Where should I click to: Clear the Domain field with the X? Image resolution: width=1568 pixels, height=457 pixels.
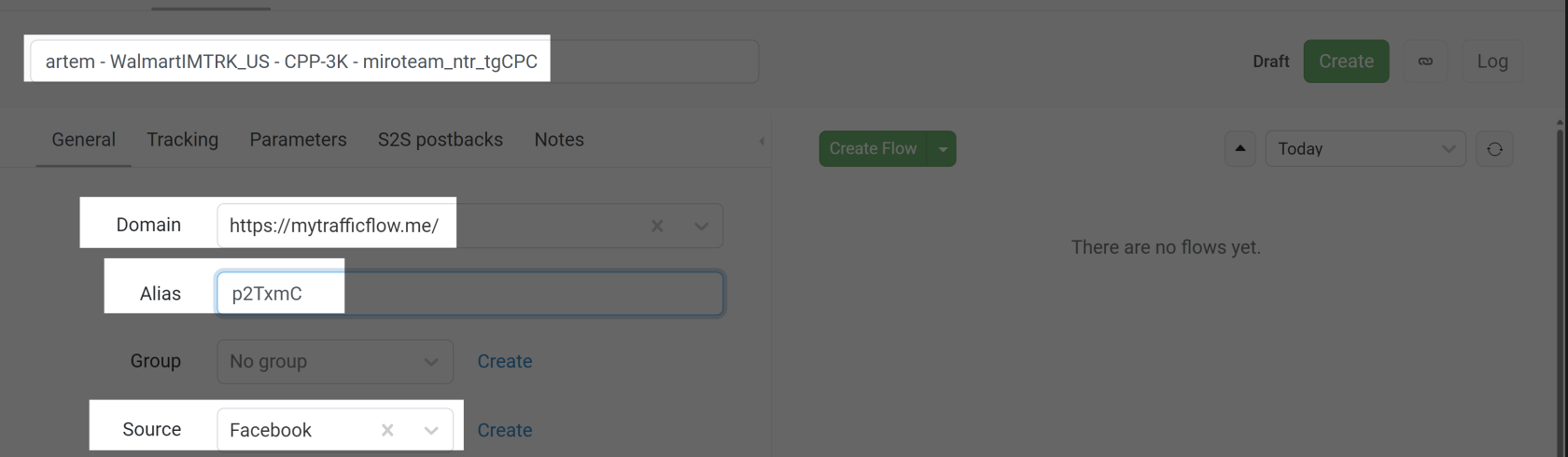657,226
